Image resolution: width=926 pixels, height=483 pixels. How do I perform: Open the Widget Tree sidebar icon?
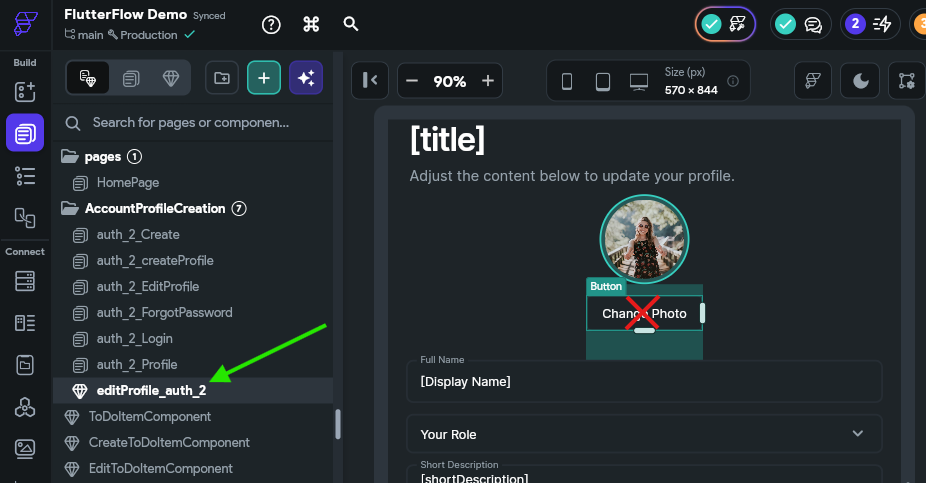[x=25, y=176]
